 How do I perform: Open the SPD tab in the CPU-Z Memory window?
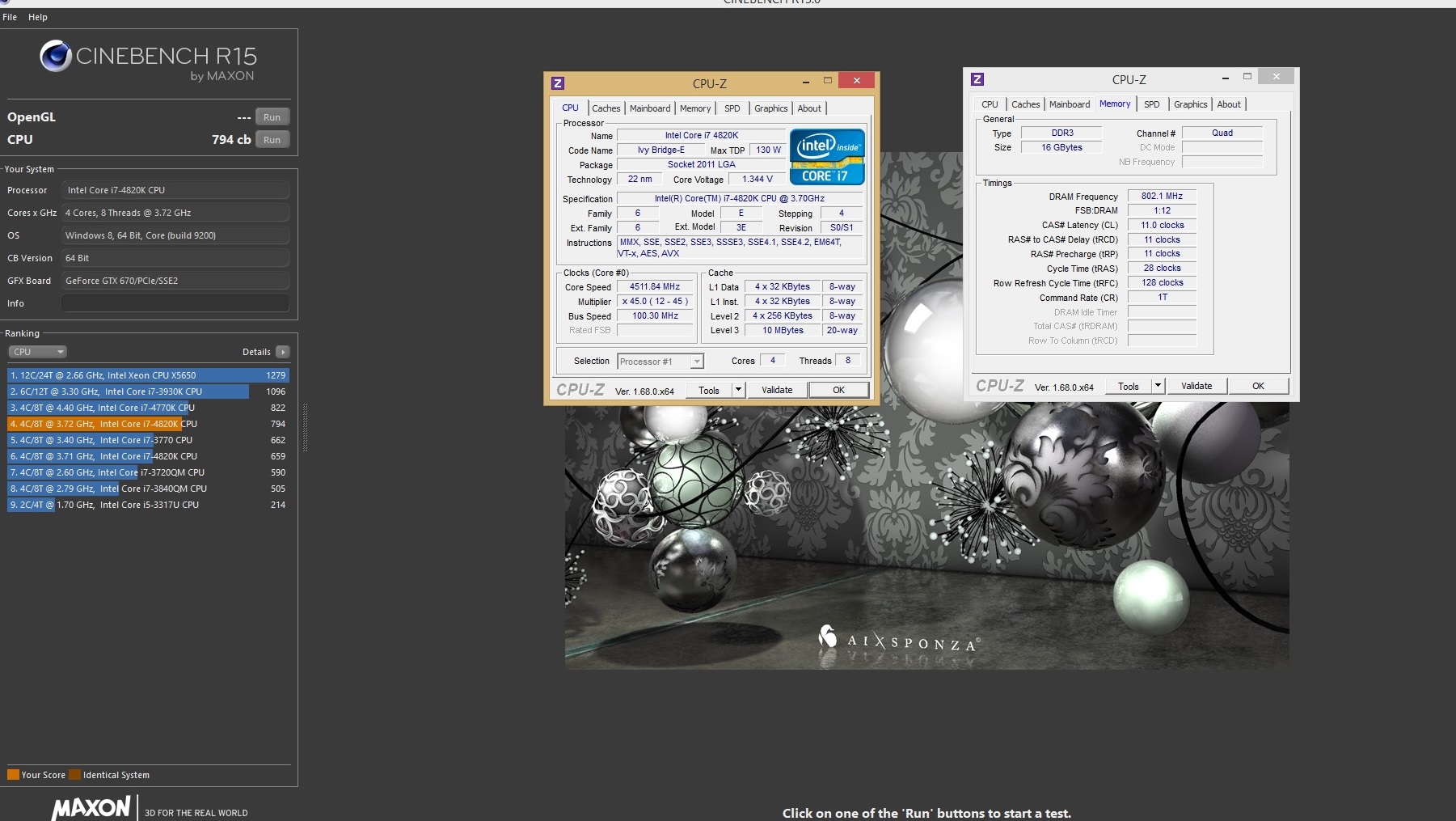click(x=1152, y=104)
